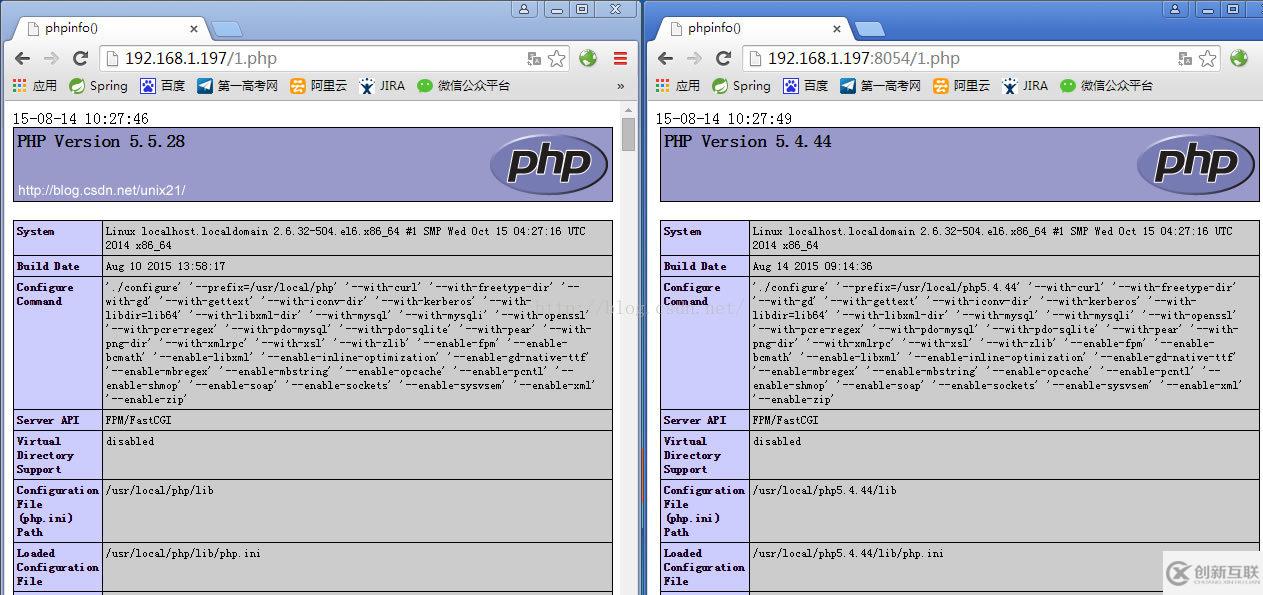The width and height of the screenshot is (1263, 595).
Task: Click the /usr/local/php/lib configuration path
Action: 159,490
